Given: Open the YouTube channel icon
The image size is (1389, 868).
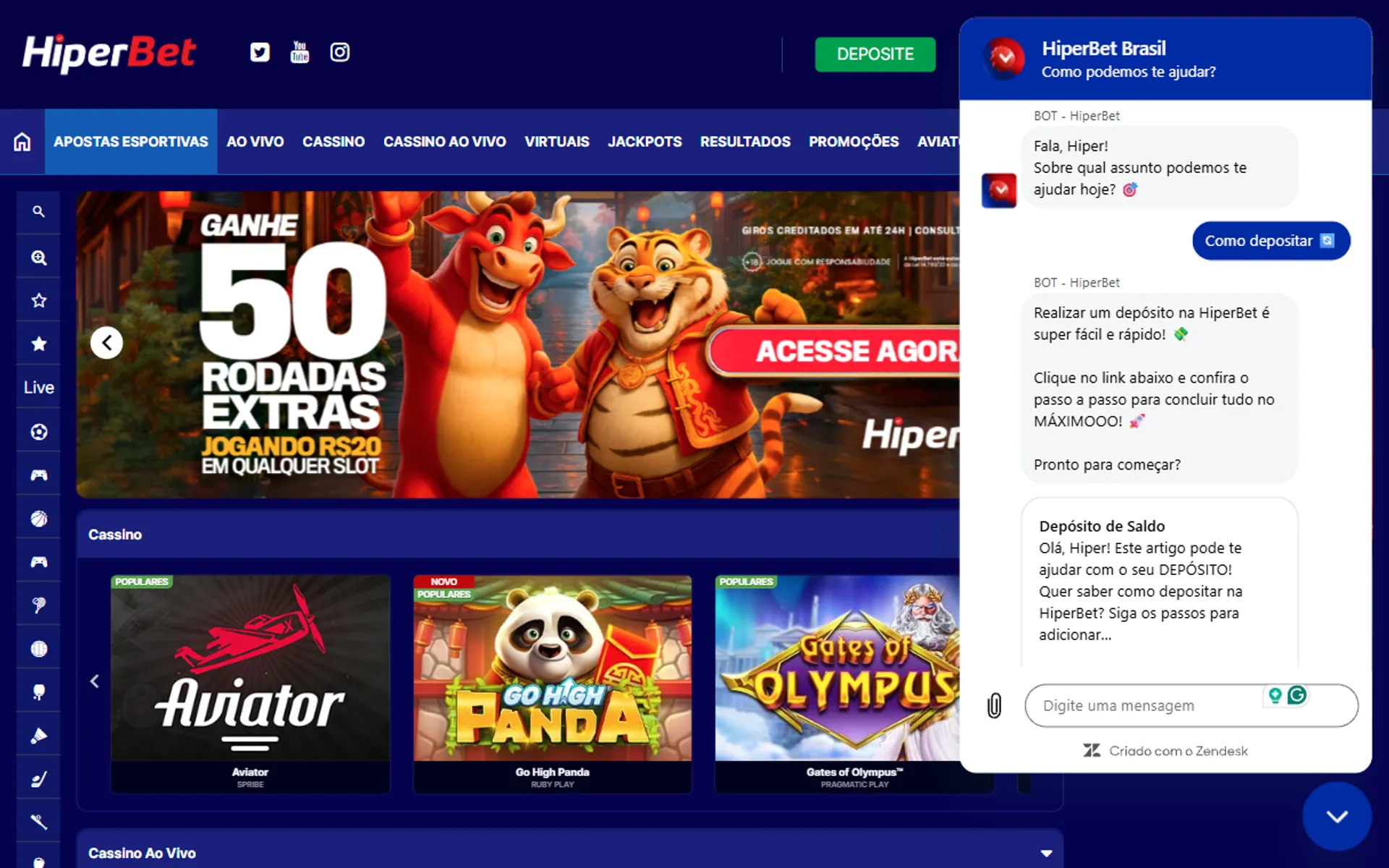Looking at the screenshot, I should tap(300, 52).
